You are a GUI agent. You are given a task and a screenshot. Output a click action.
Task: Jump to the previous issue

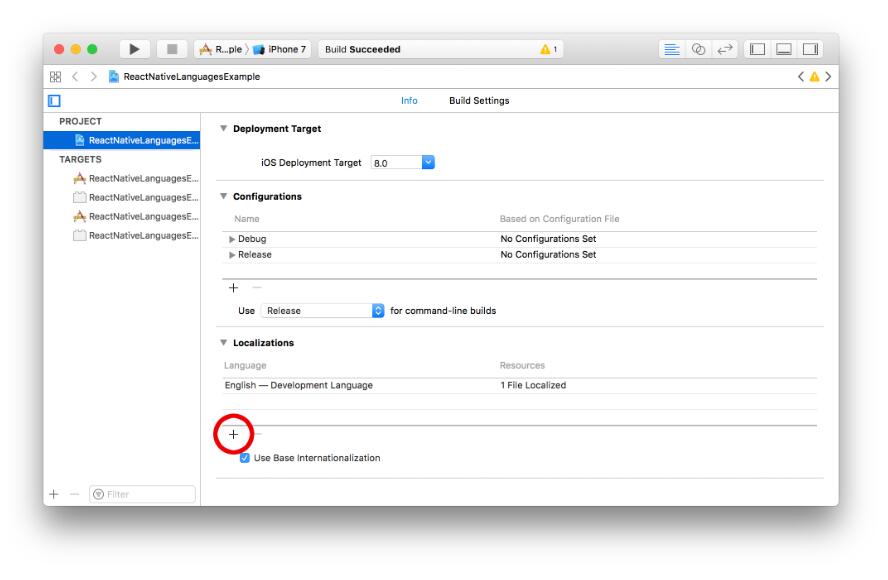(801, 76)
